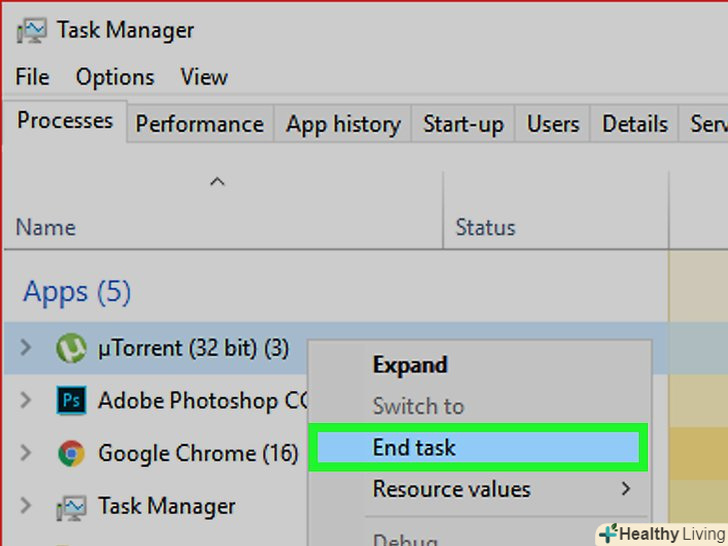Expand the Task Manager process group

pyautogui.click(x=26, y=507)
